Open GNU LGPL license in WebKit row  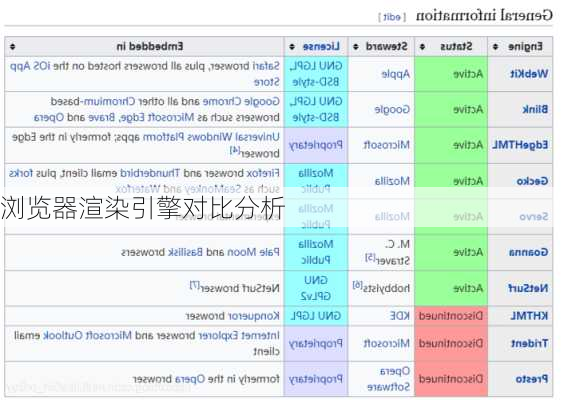(x=316, y=66)
